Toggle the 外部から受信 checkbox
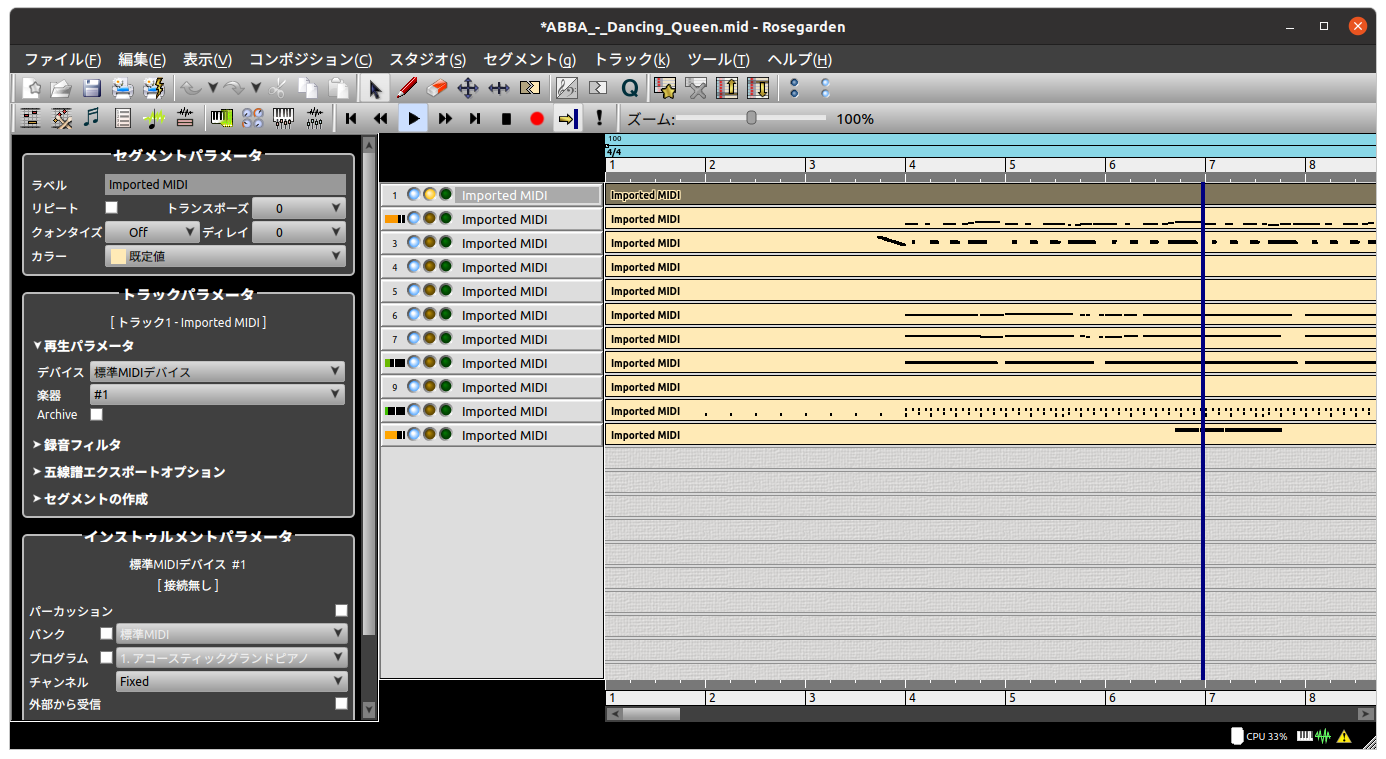The height and width of the screenshot is (759, 1386). 341,704
